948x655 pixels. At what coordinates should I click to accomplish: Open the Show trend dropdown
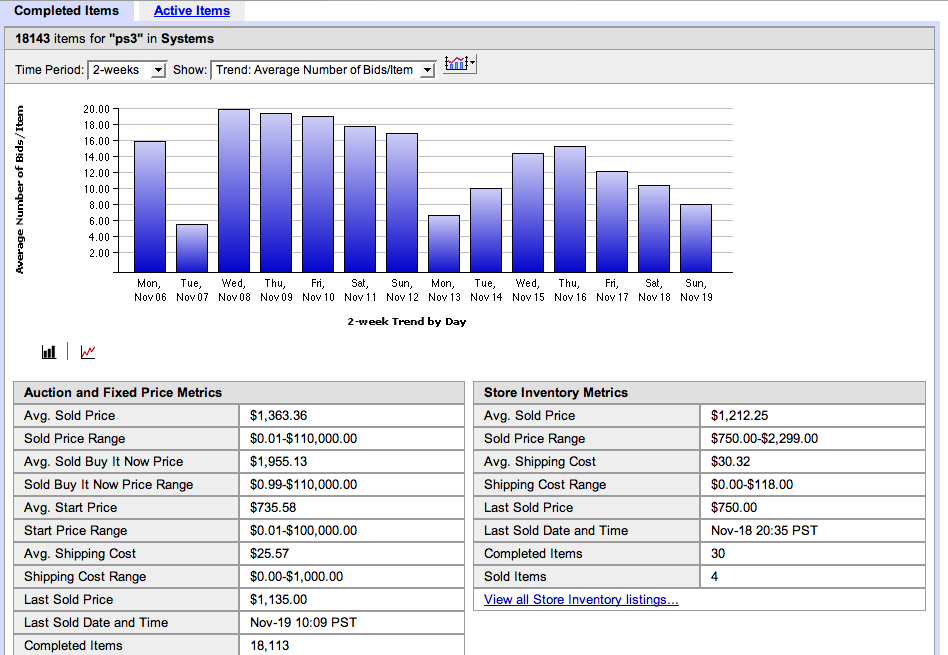(323, 70)
